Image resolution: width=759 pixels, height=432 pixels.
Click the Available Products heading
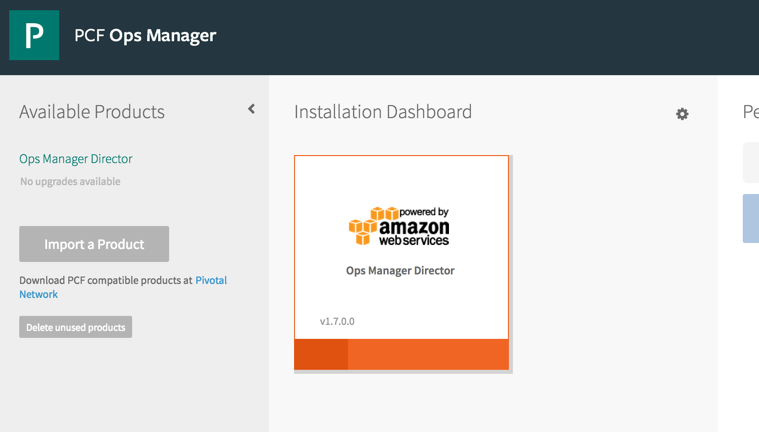pyautogui.click(x=92, y=112)
